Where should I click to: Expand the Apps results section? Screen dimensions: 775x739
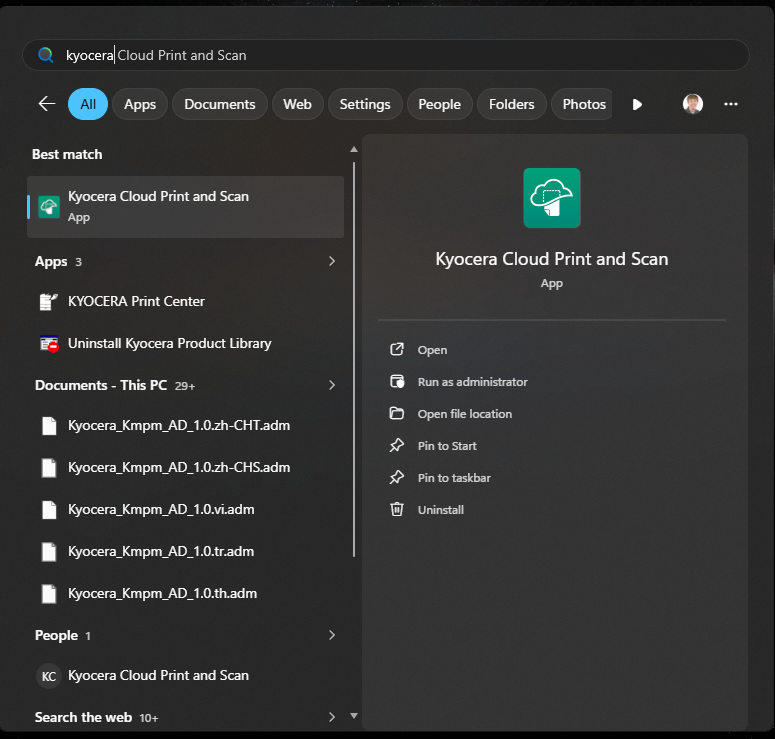pos(331,261)
